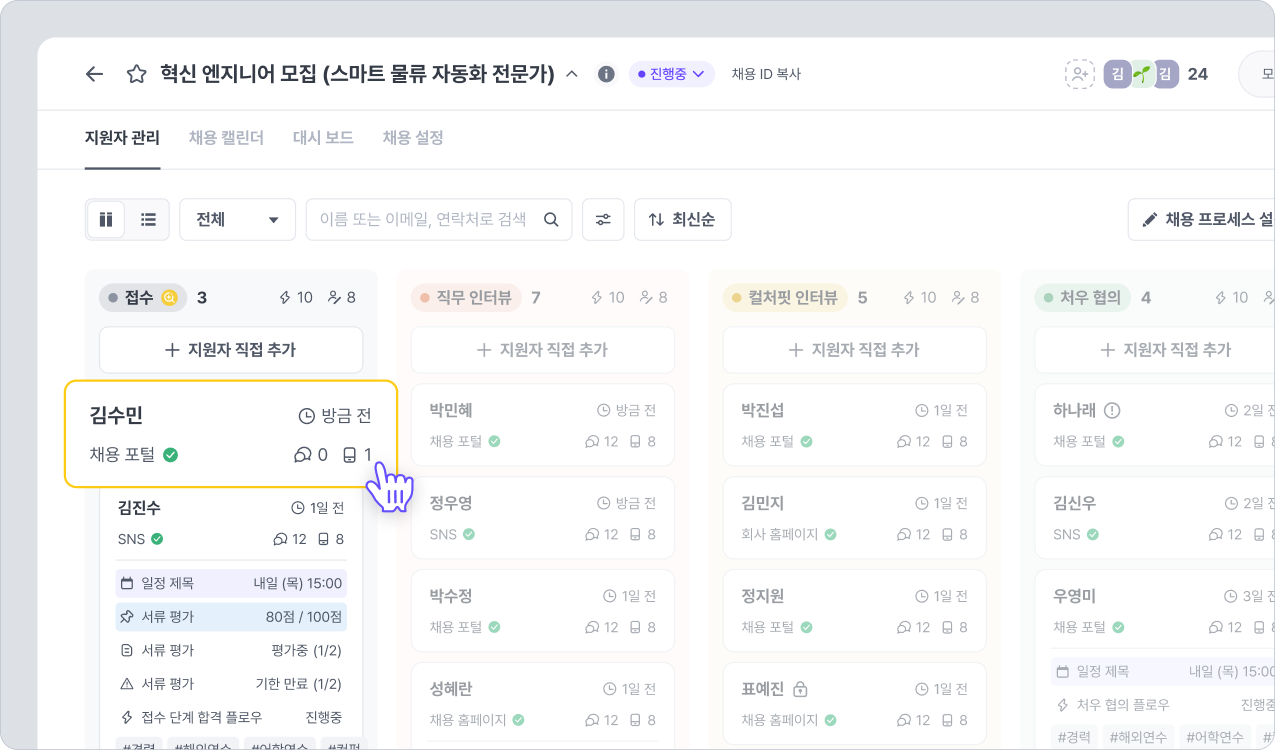Go back with the left arrow icon

point(94,74)
